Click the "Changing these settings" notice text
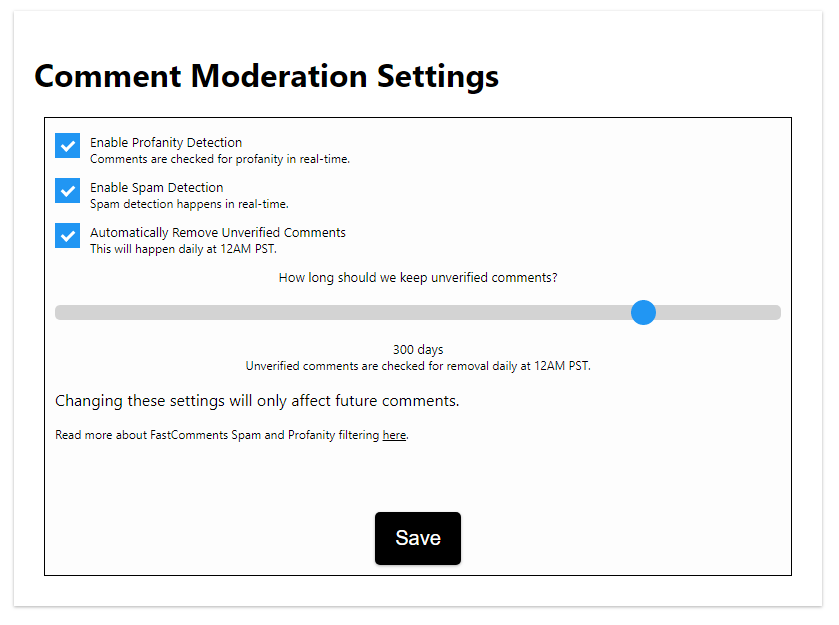 [257, 401]
